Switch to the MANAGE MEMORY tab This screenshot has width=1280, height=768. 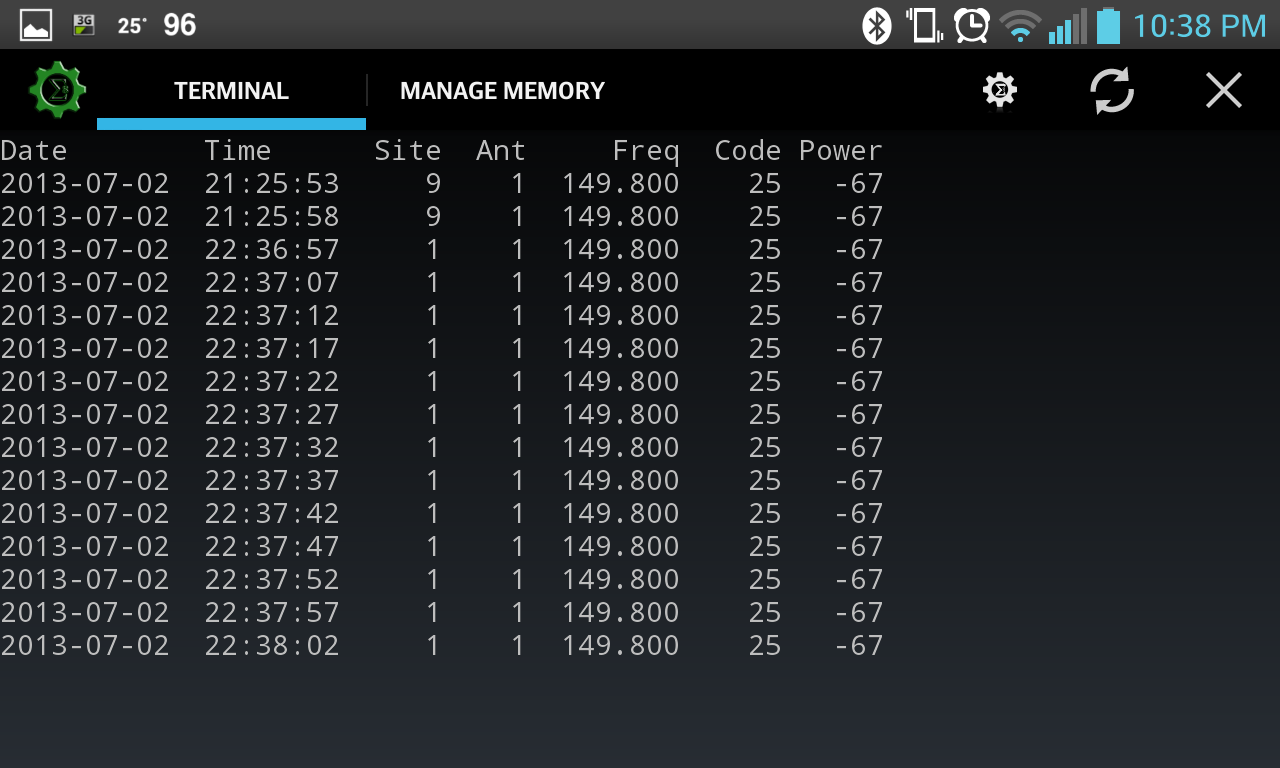click(502, 91)
